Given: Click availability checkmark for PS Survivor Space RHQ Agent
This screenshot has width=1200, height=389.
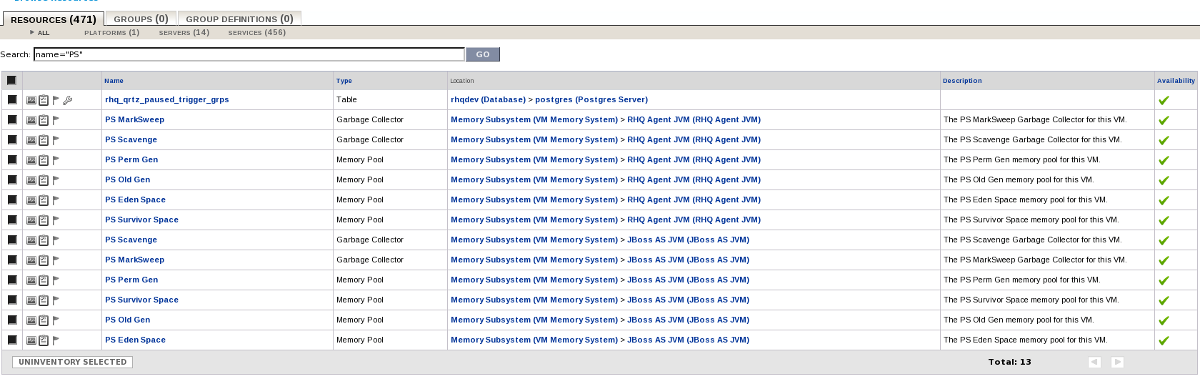Looking at the screenshot, I should coord(1163,220).
